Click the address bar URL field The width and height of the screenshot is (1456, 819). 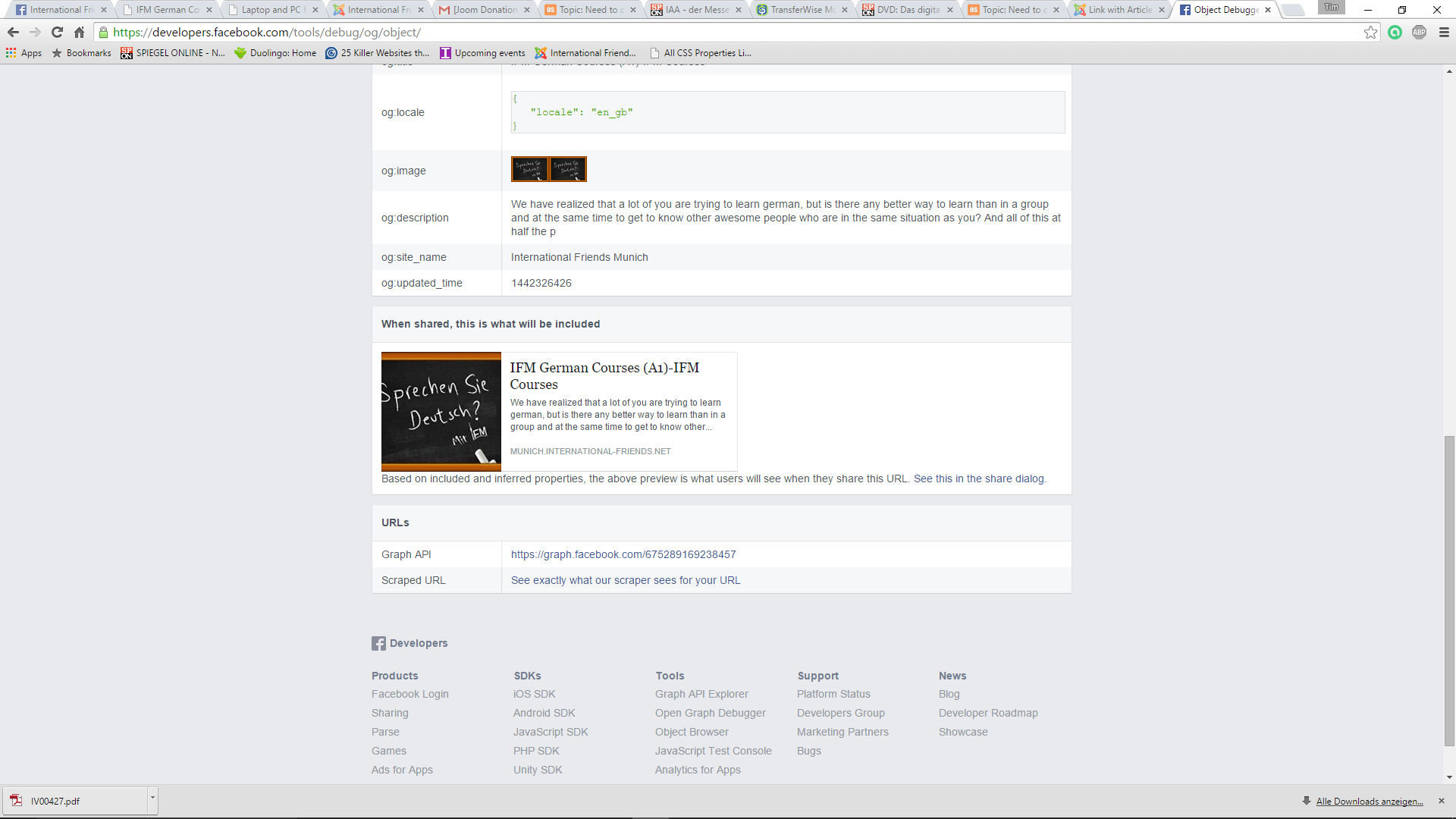[x=682, y=33]
